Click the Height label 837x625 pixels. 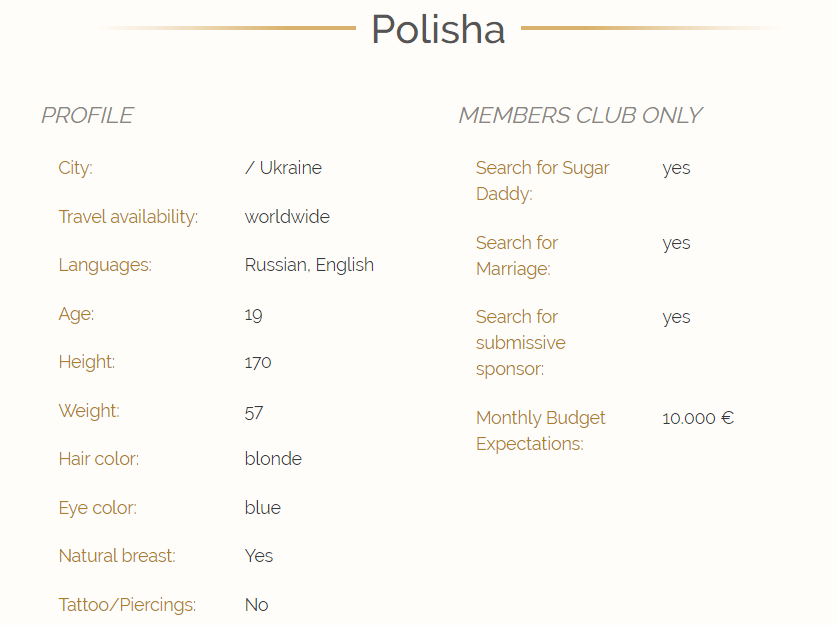[87, 362]
